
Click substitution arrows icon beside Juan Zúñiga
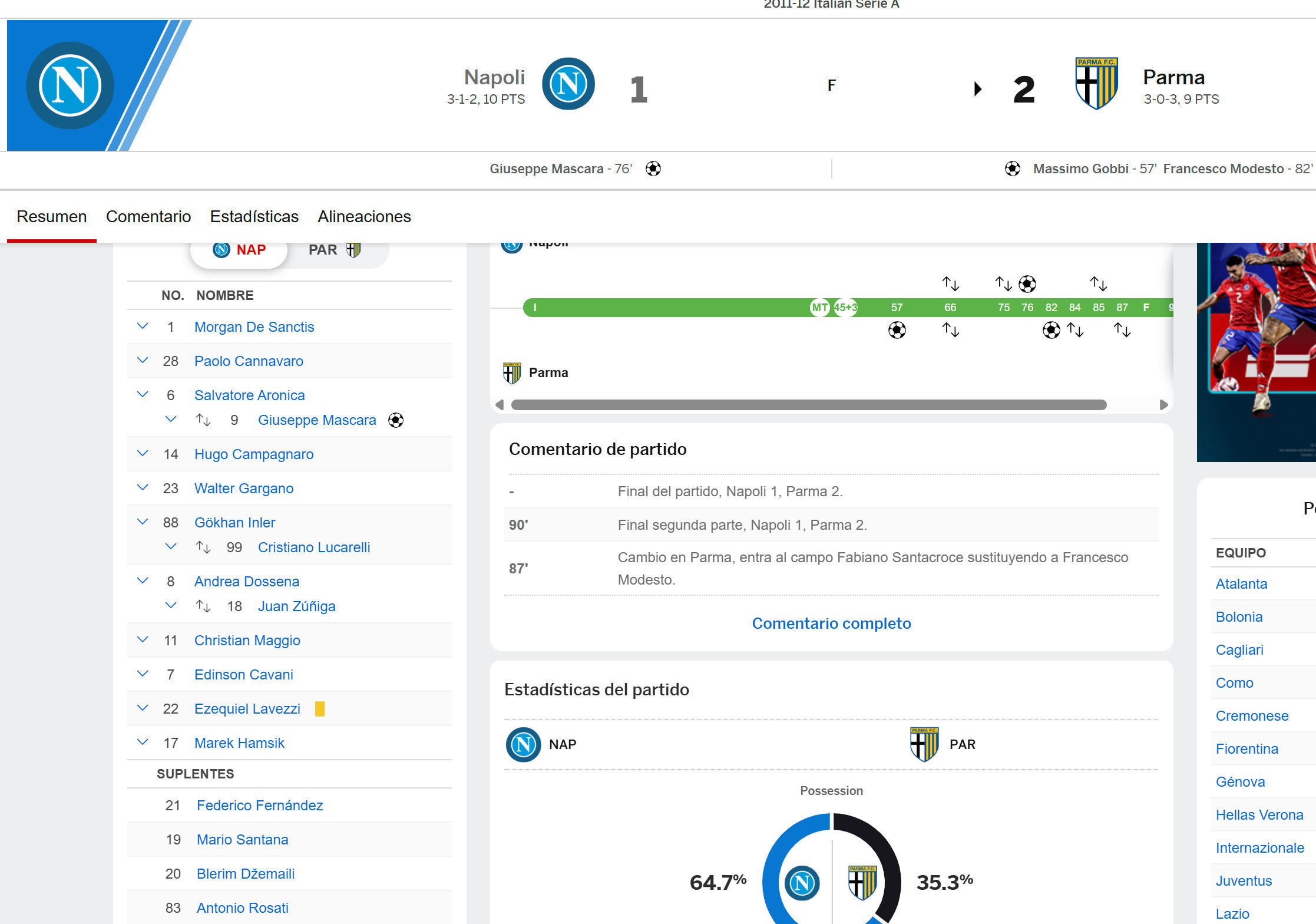203,606
